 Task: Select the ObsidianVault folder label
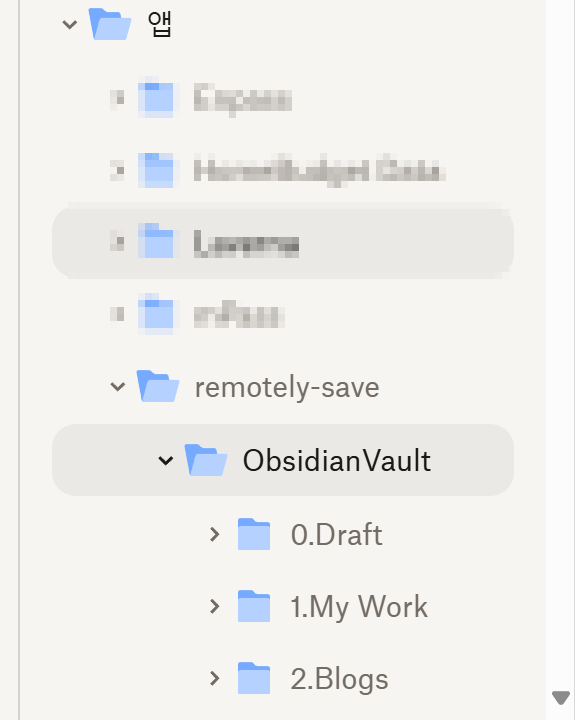pos(337,461)
